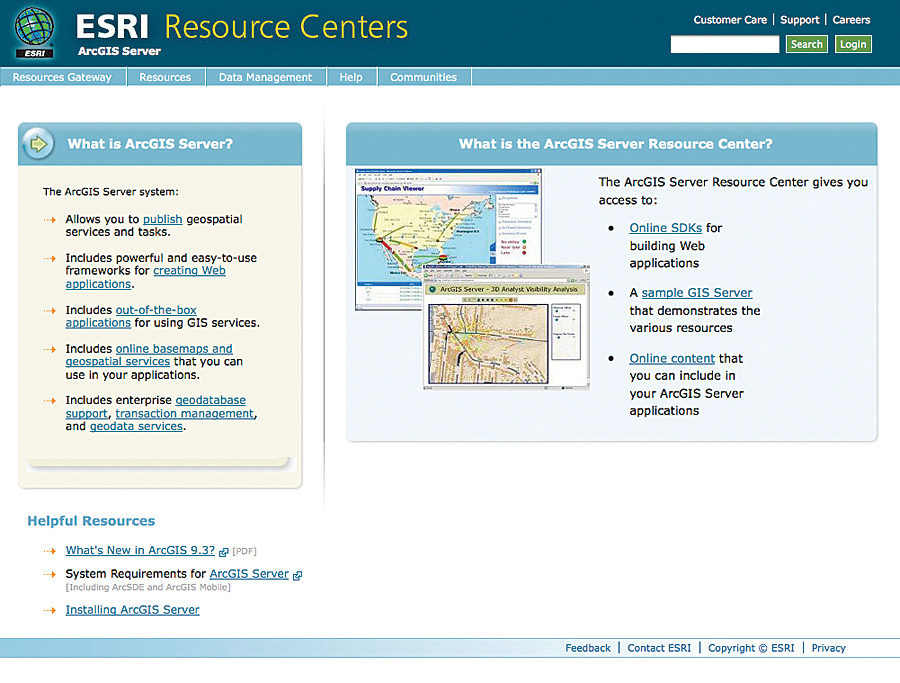This screenshot has width=900, height=683.
Task: Click the ESRI globe logo
Action: [34, 32]
